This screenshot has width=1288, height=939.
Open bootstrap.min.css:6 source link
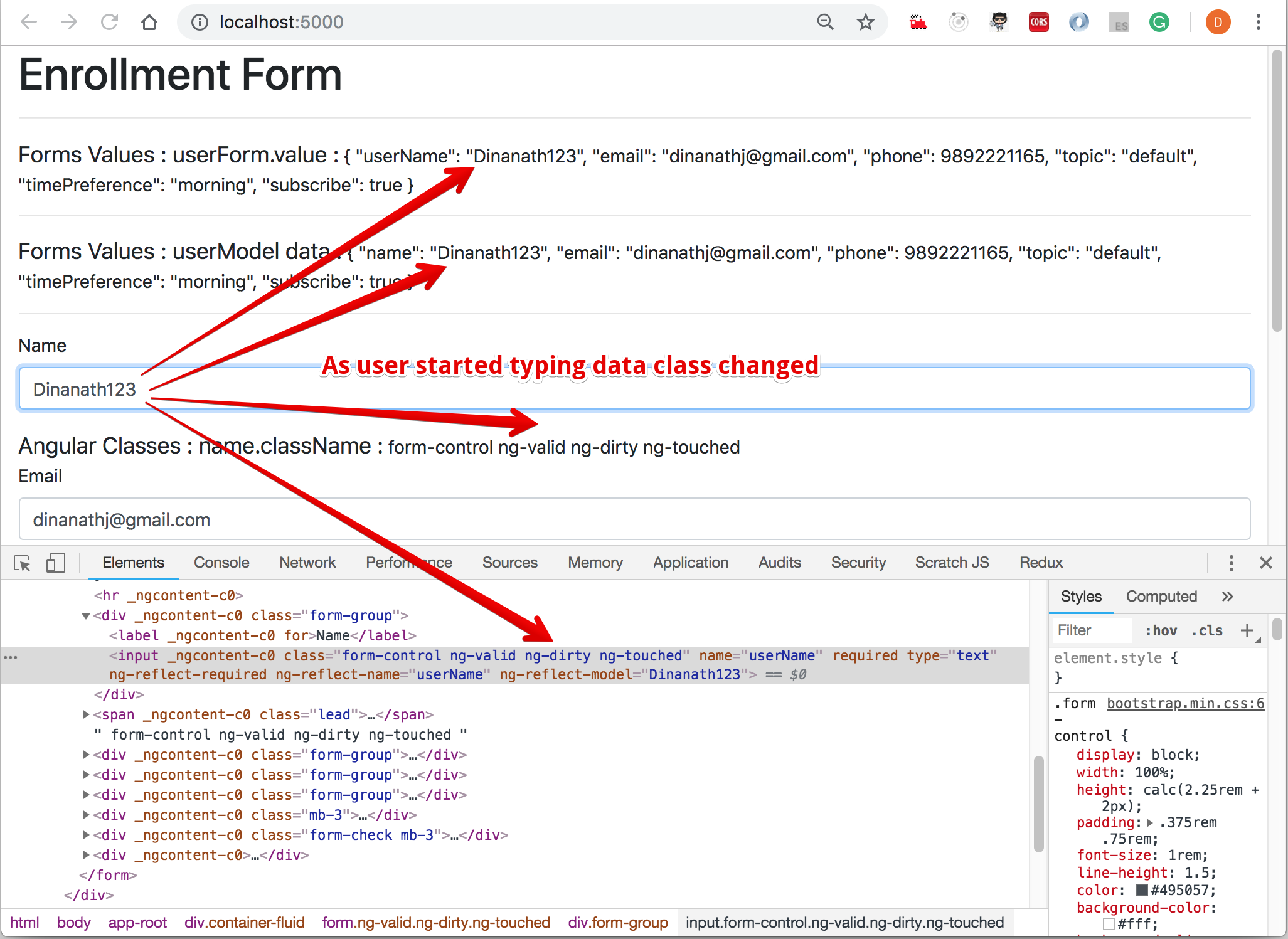click(1185, 703)
